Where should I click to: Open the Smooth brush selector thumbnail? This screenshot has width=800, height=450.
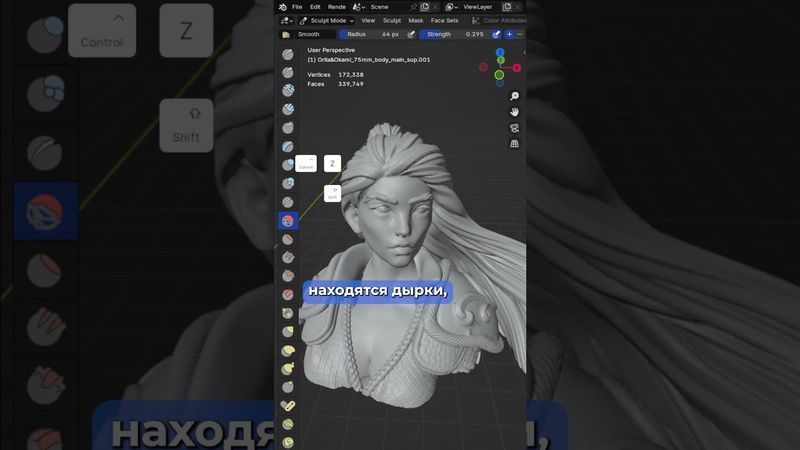point(286,34)
